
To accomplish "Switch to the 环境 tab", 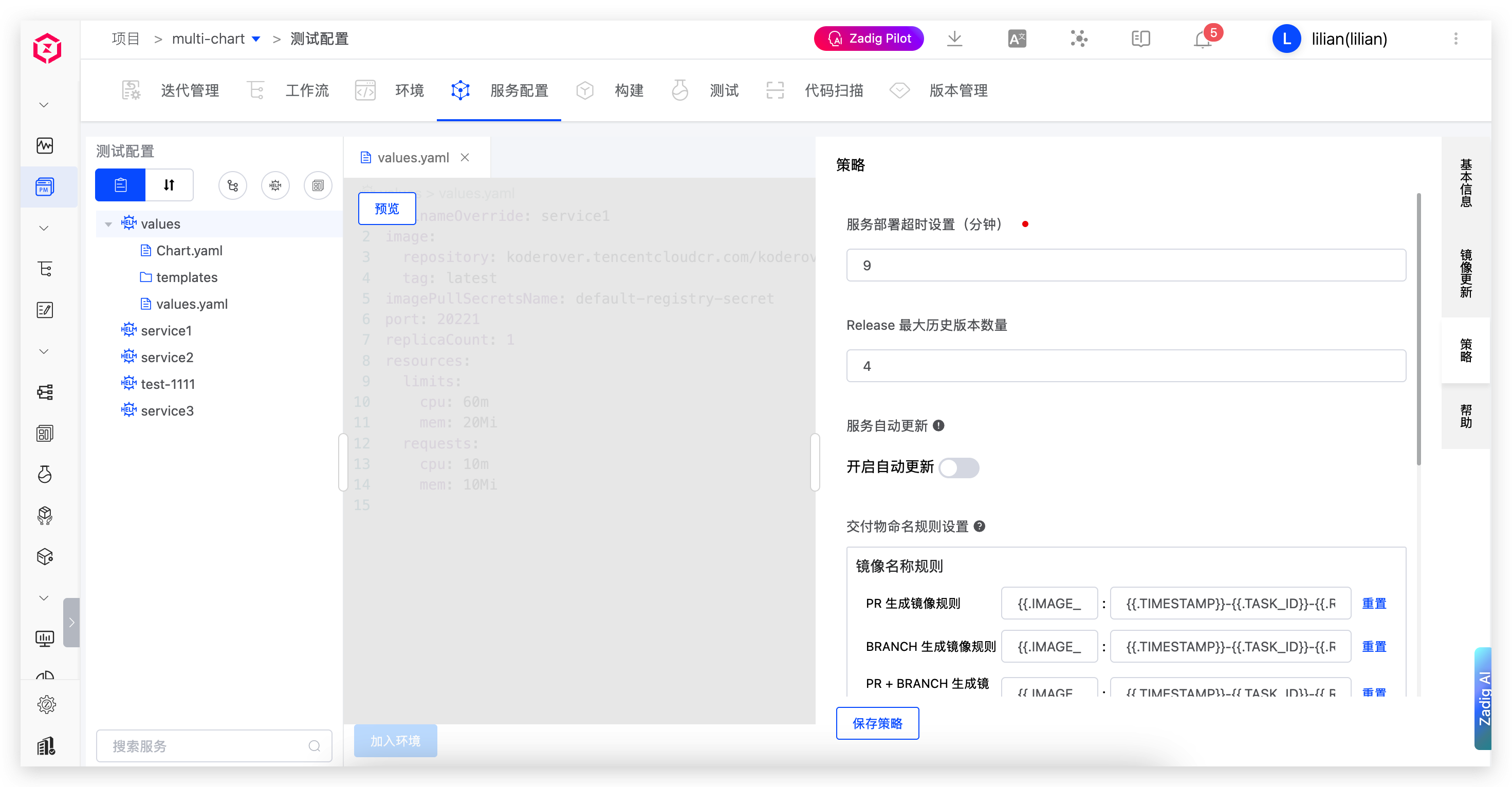I will [409, 90].
